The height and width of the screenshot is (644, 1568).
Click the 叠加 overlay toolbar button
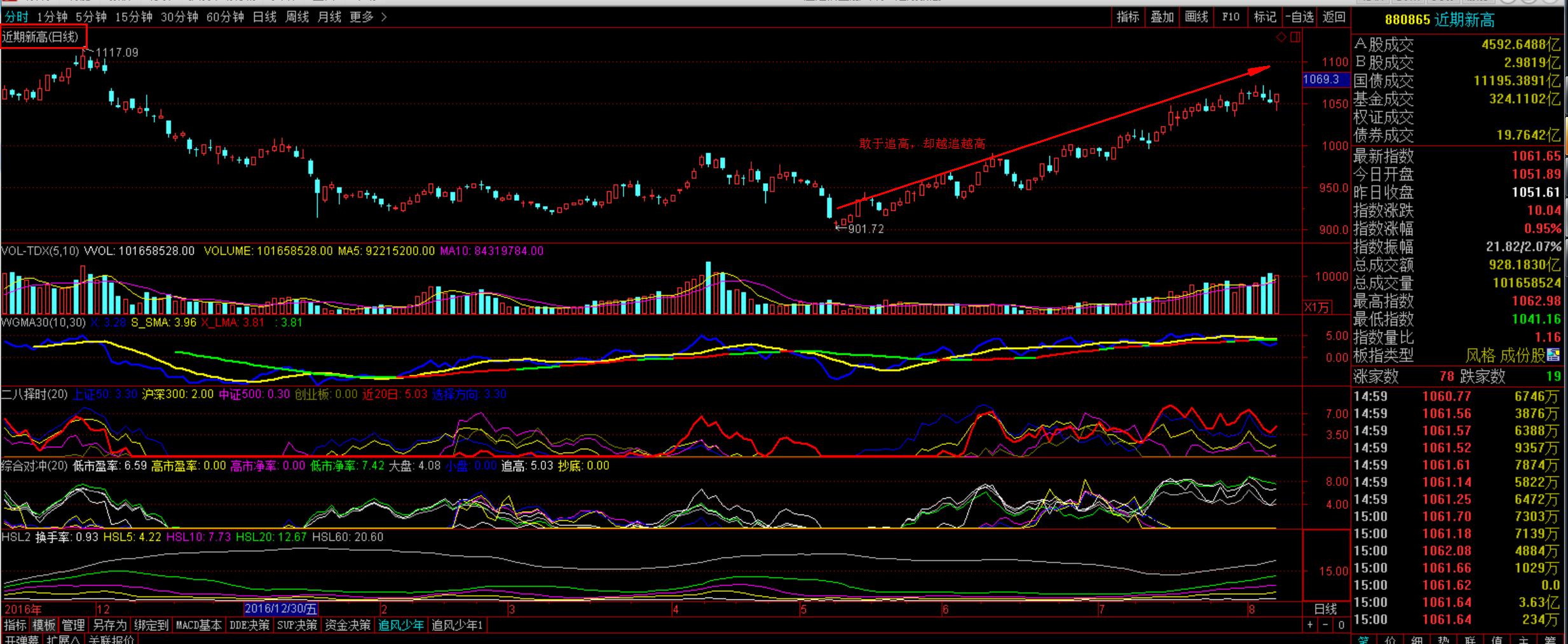click(1162, 17)
